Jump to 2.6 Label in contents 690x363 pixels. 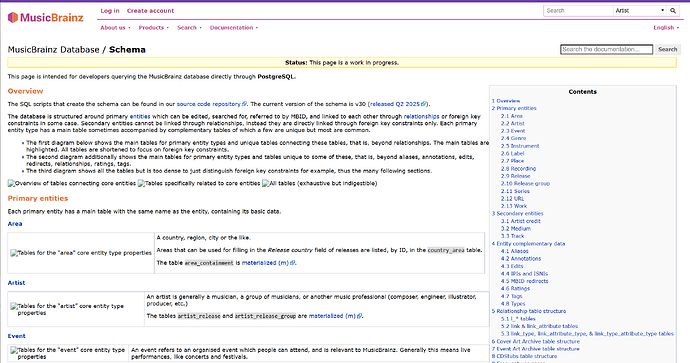[513, 154]
